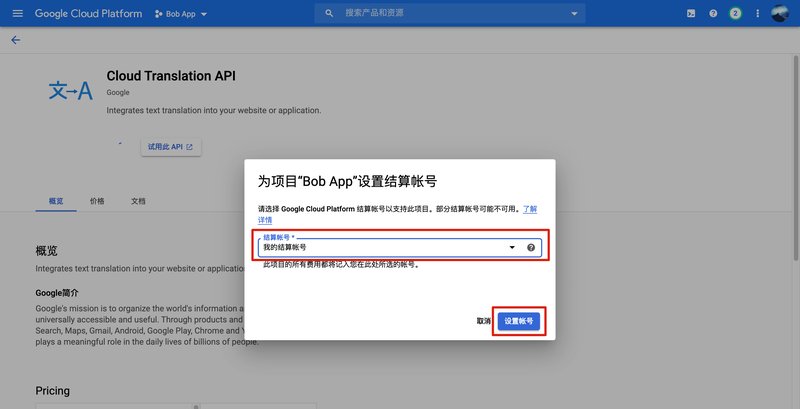The height and width of the screenshot is (409, 800).
Task: Open the help question mark icon in header
Action: tap(713, 14)
